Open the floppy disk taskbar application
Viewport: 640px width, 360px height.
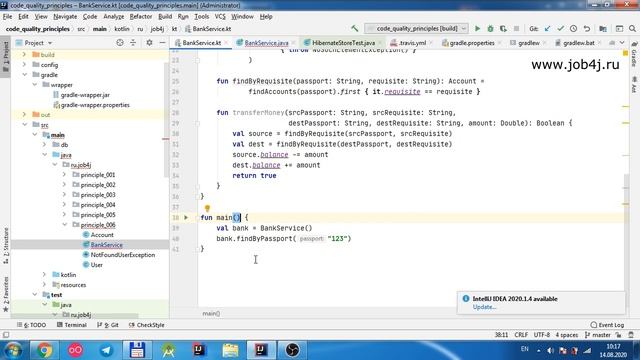click(x=137, y=350)
